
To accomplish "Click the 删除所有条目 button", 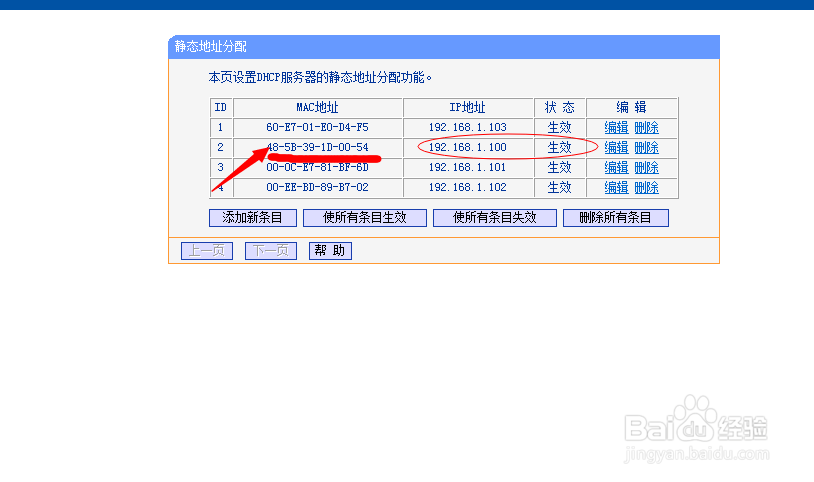I will (x=616, y=218).
